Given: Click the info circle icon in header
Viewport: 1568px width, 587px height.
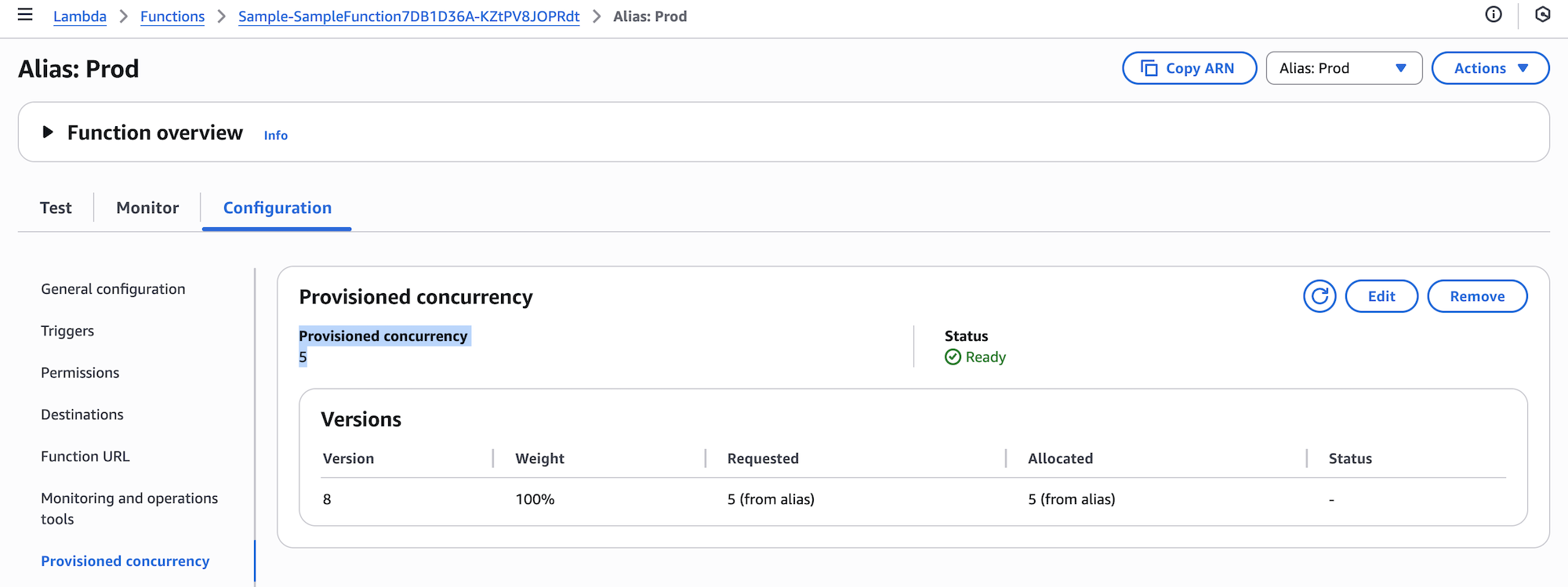Looking at the screenshot, I should click(x=1494, y=15).
